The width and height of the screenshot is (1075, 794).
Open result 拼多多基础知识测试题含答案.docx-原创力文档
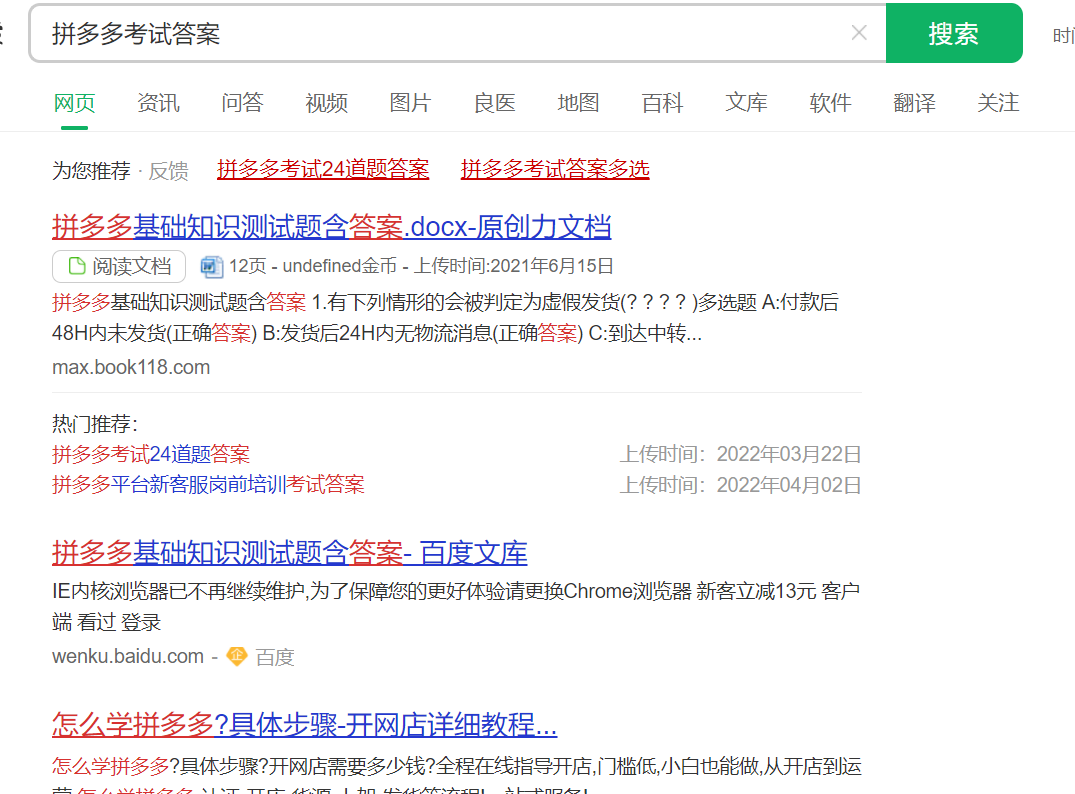pyautogui.click(x=331, y=227)
